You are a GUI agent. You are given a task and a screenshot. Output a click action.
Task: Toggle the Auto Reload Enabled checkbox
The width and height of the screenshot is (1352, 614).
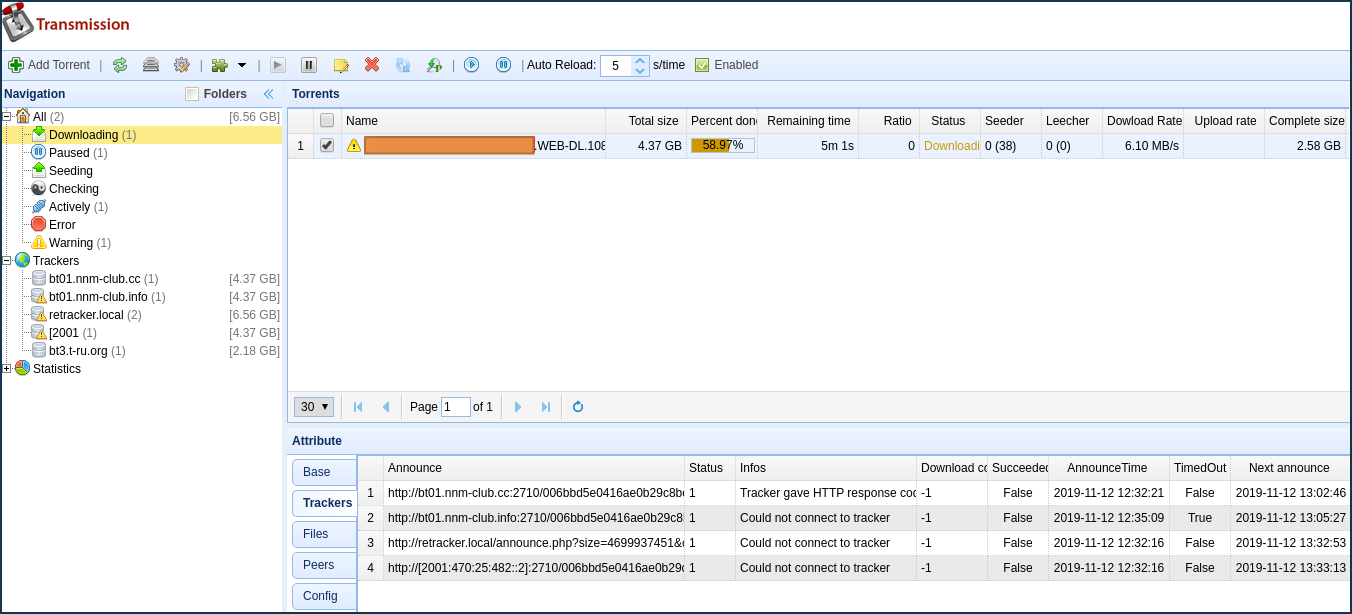coord(702,65)
